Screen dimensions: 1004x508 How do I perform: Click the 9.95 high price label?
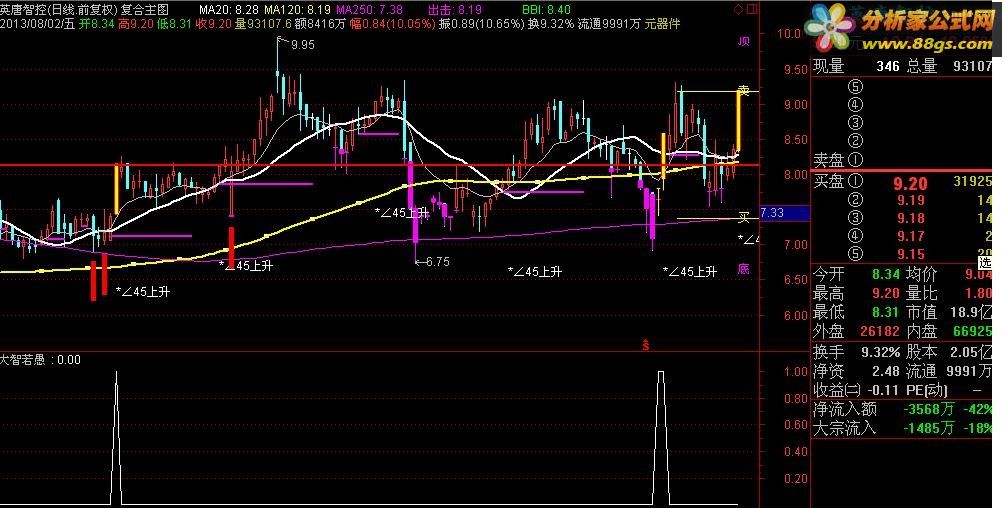click(x=302, y=45)
